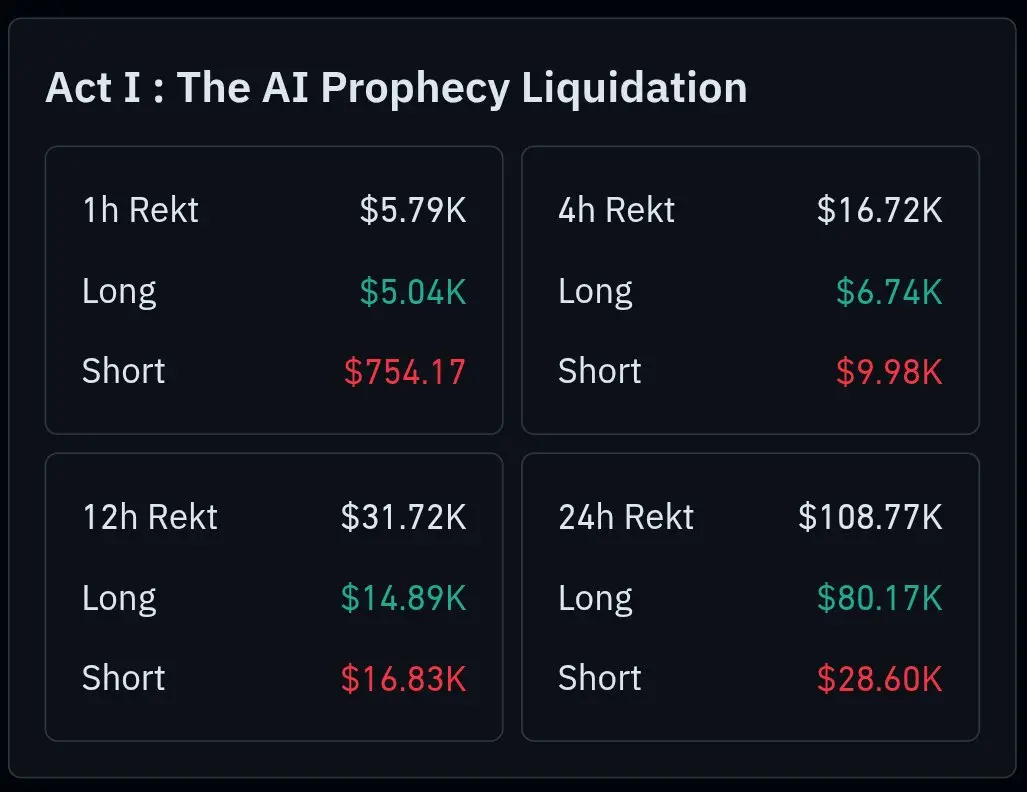The width and height of the screenshot is (1027, 792).
Task: Click the Long label in 12h card
Action: click(x=119, y=598)
